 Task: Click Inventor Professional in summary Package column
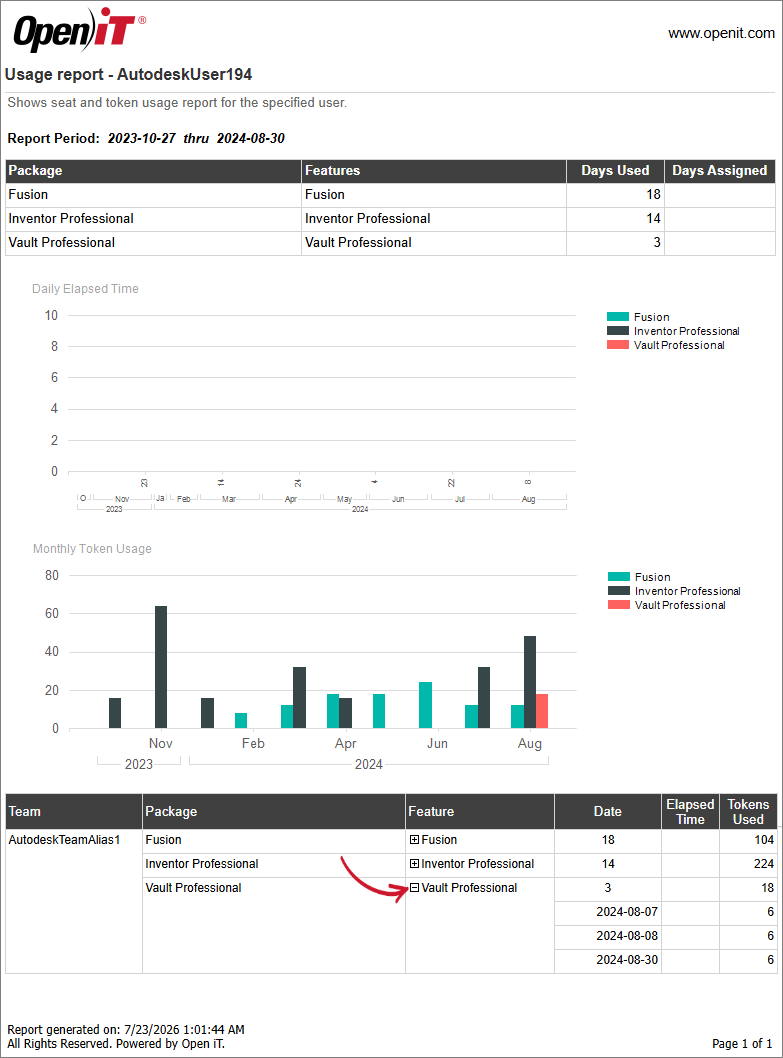pyautogui.click(x=71, y=219)
